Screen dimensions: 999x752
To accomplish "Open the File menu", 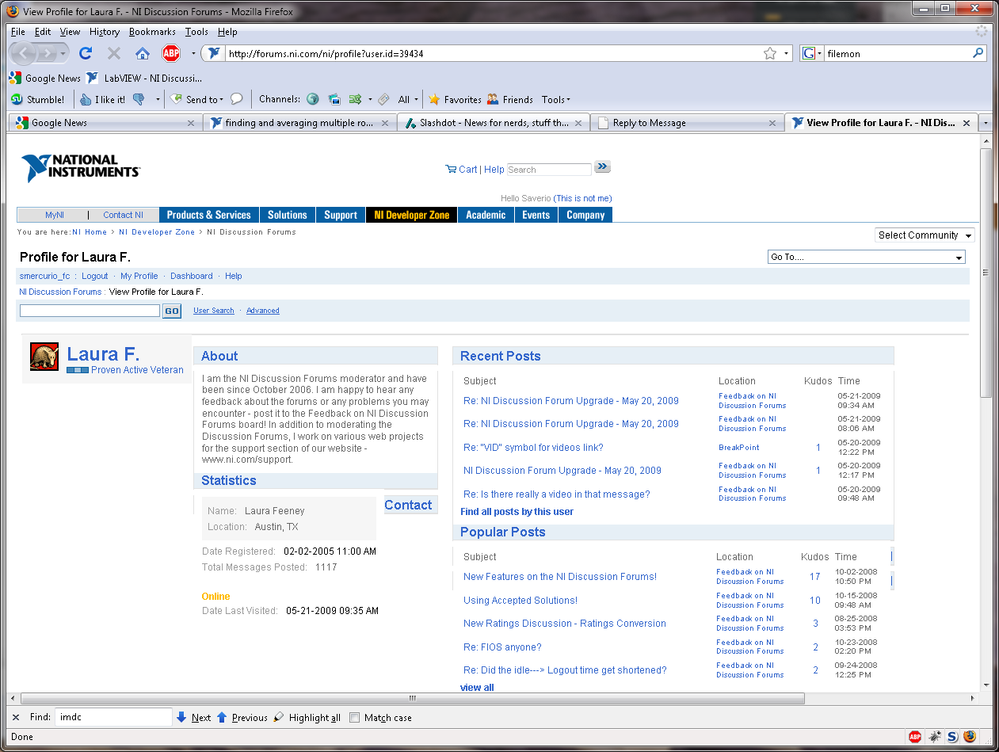I will click(x=18, y=32).
